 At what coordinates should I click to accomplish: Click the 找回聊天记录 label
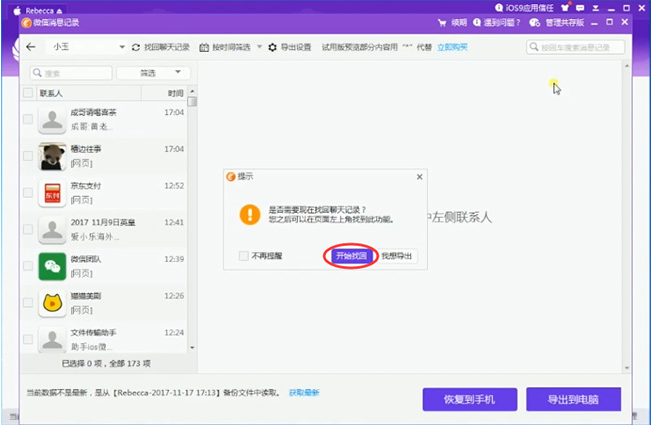pos(167,47)
